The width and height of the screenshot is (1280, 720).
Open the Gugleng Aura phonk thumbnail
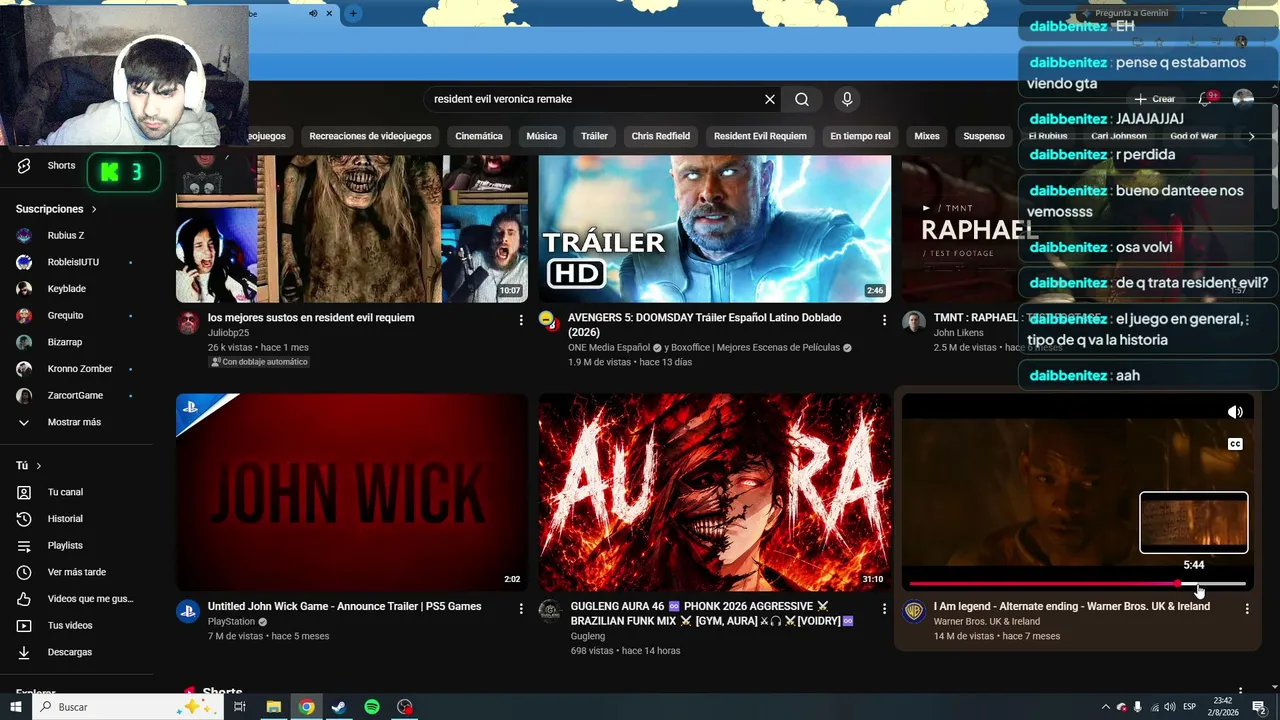pos(715,492)
